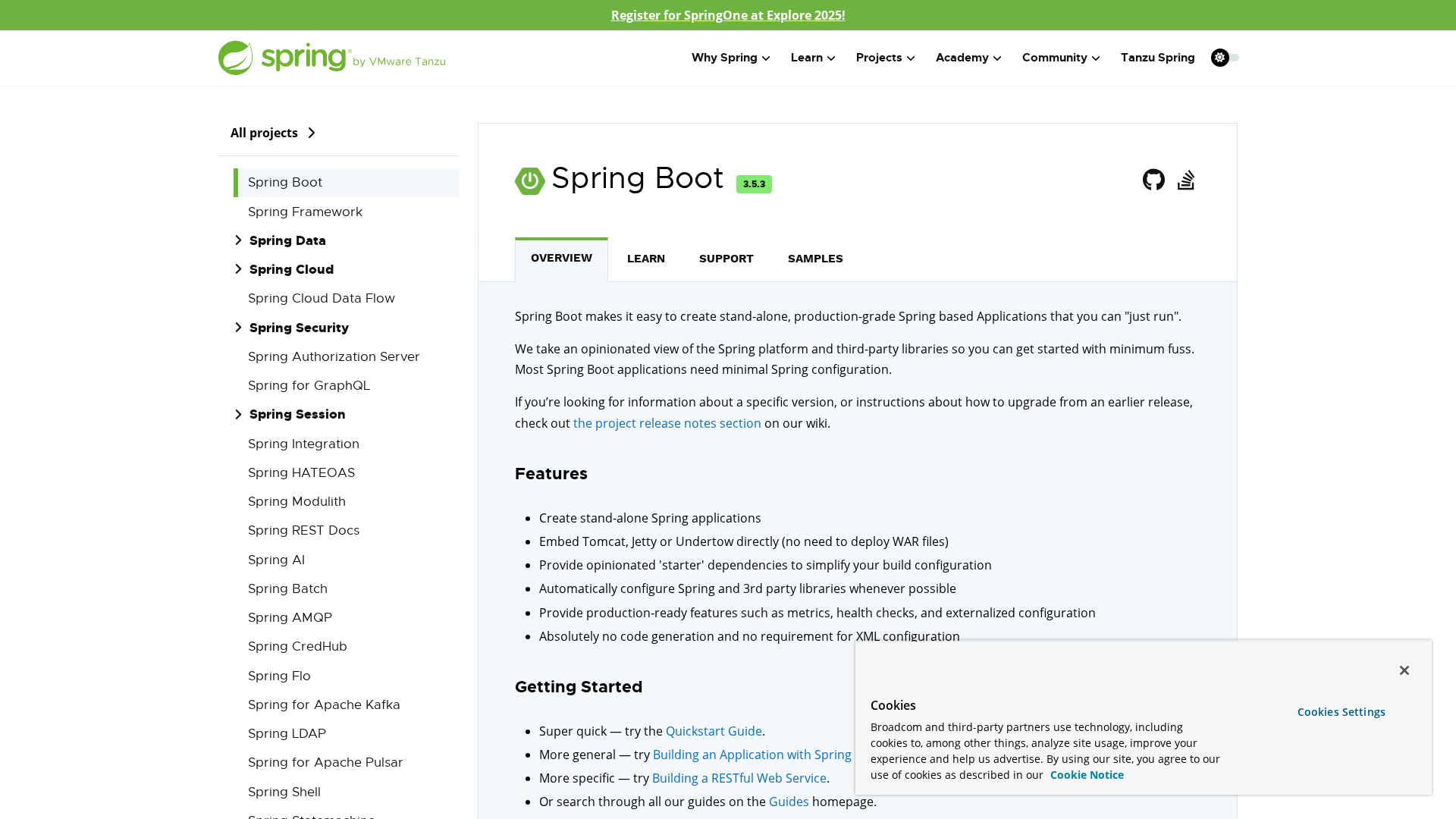
Task: Switch to the LEARN tab
Action: coord(646,259)
